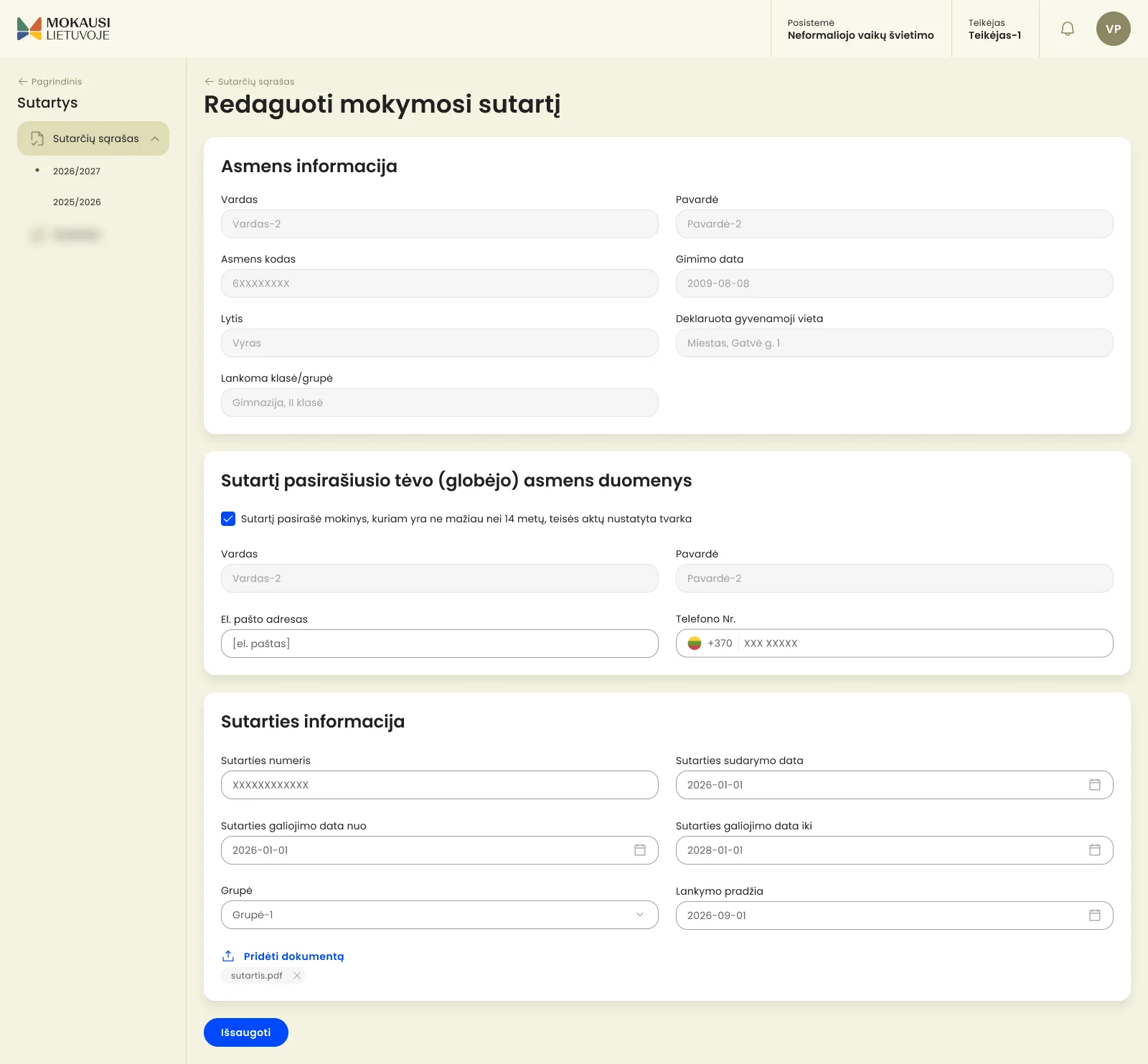Viewport: 1148px width, 1064px height.
Task: Open calendar for galiojimo data iki
Action: [1095, 850]
